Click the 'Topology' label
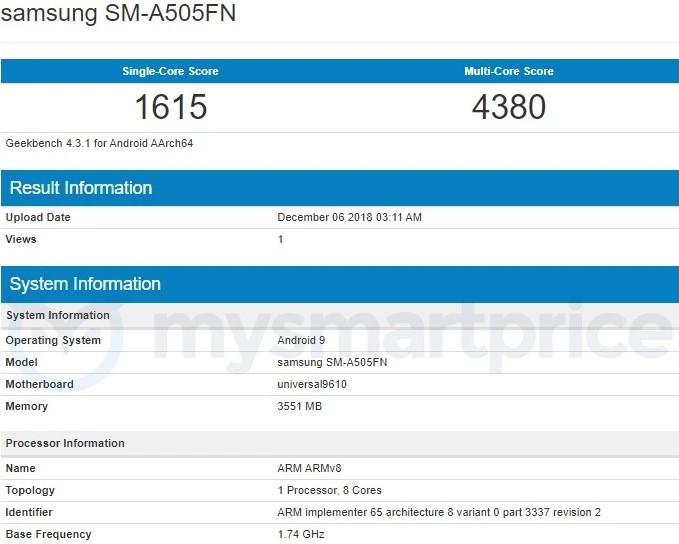The image size is (679, 544). click(x=30, y=490)
